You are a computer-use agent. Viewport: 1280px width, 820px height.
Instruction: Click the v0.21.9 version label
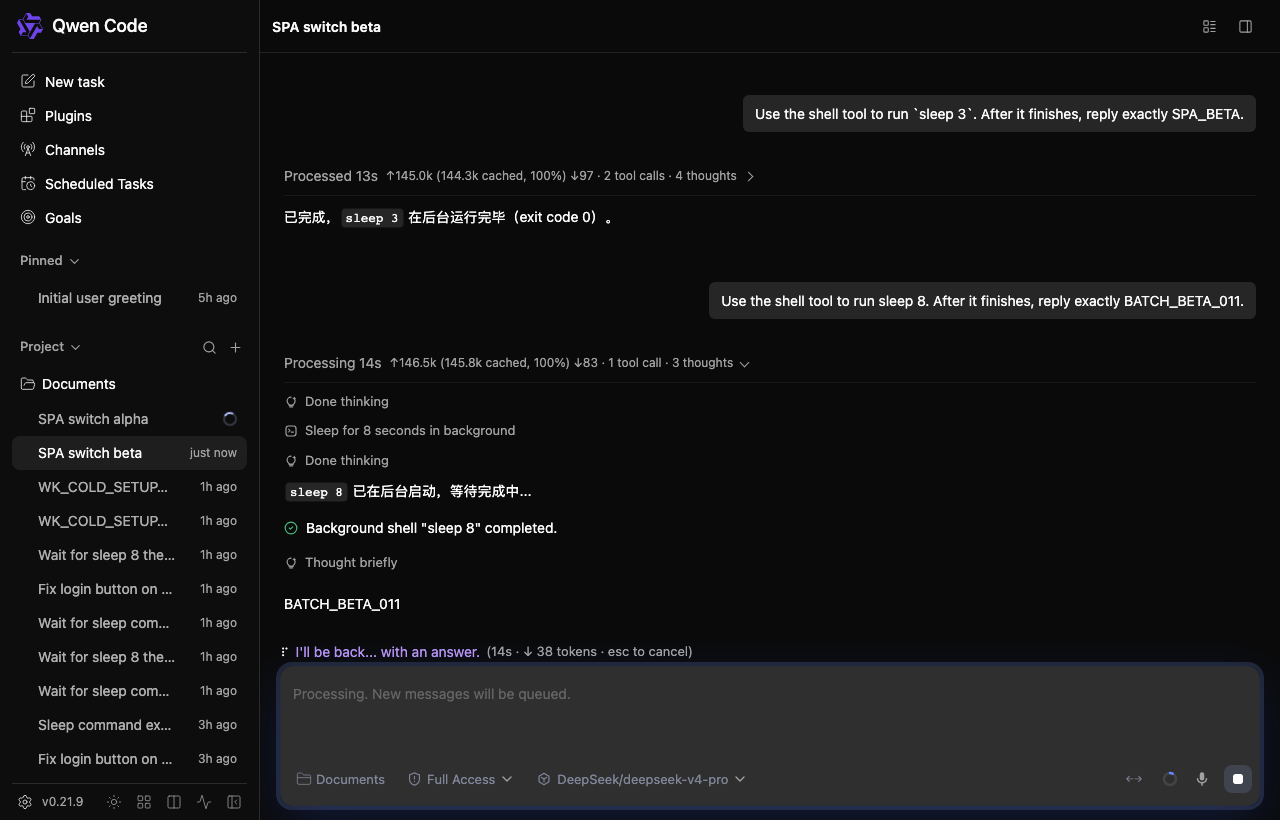pyautogui.click(x=62, y=802)
